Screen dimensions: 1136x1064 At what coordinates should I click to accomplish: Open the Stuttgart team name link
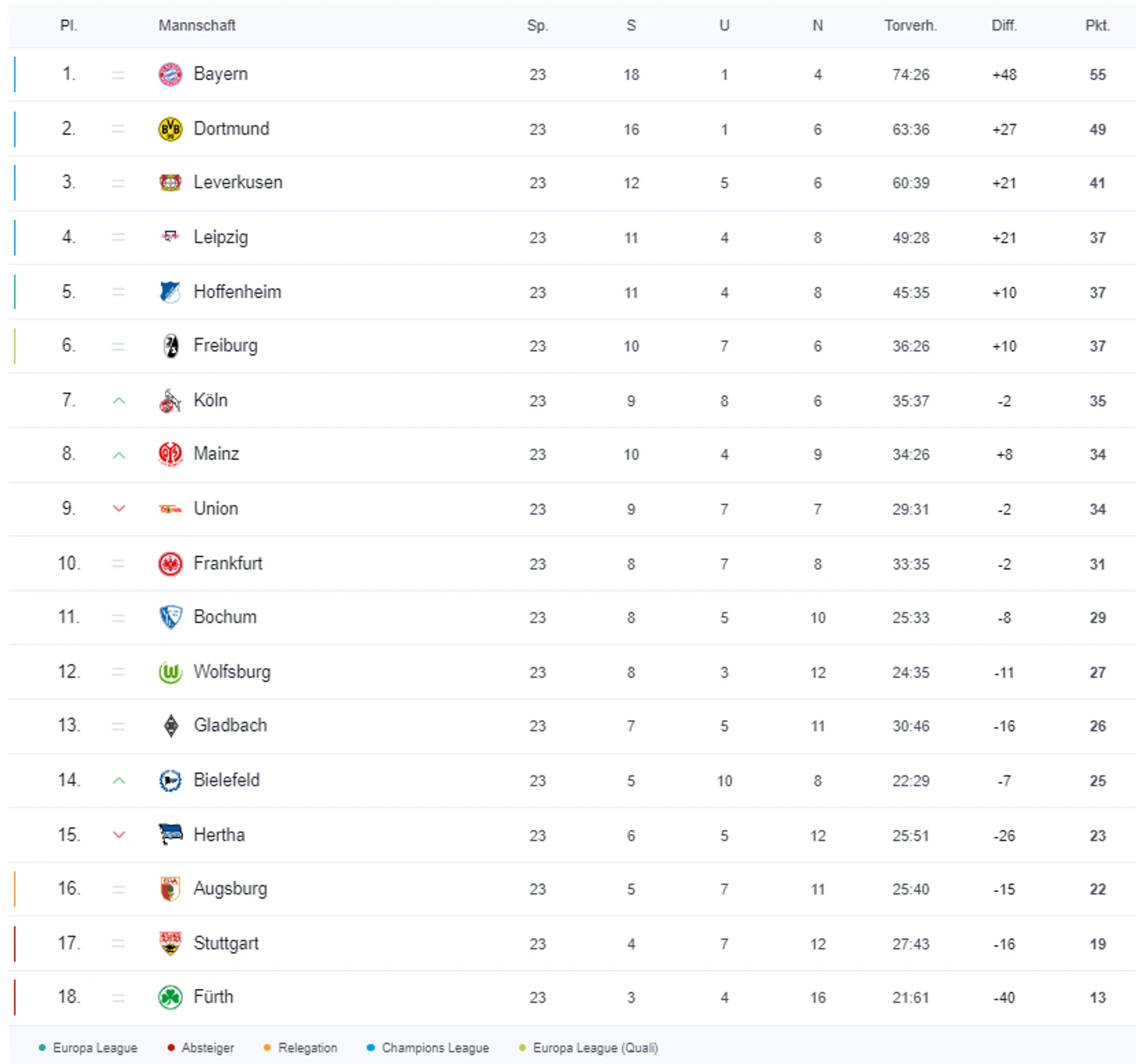pos(226,943)
